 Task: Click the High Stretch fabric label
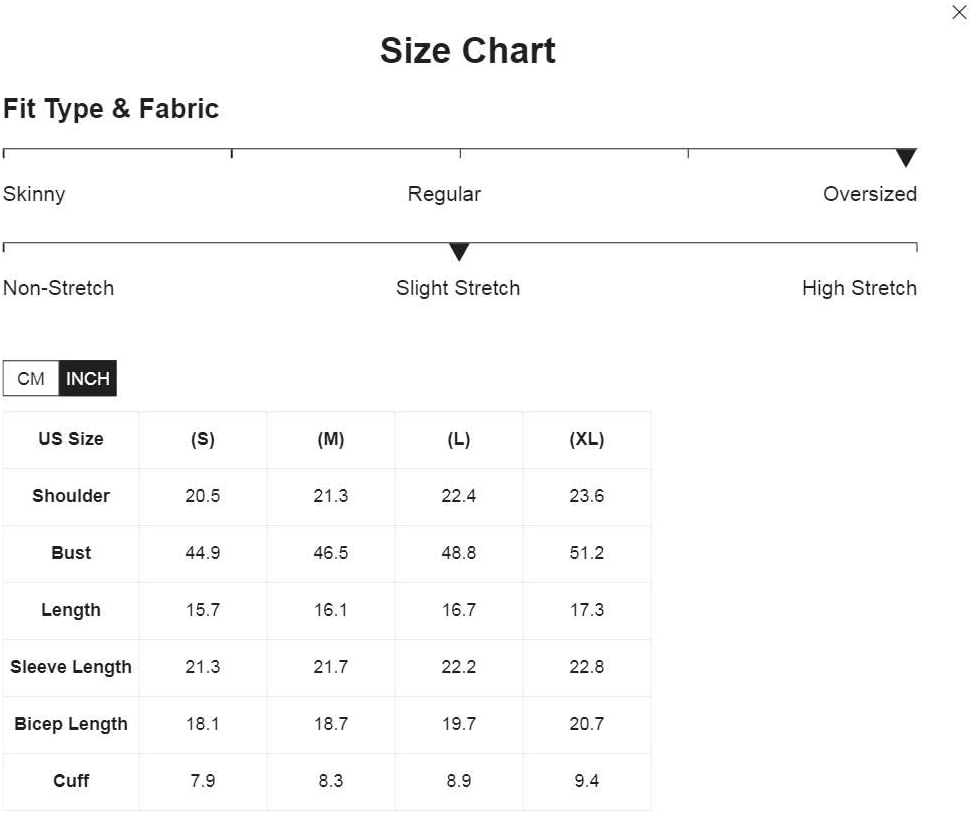click(859, 288)
